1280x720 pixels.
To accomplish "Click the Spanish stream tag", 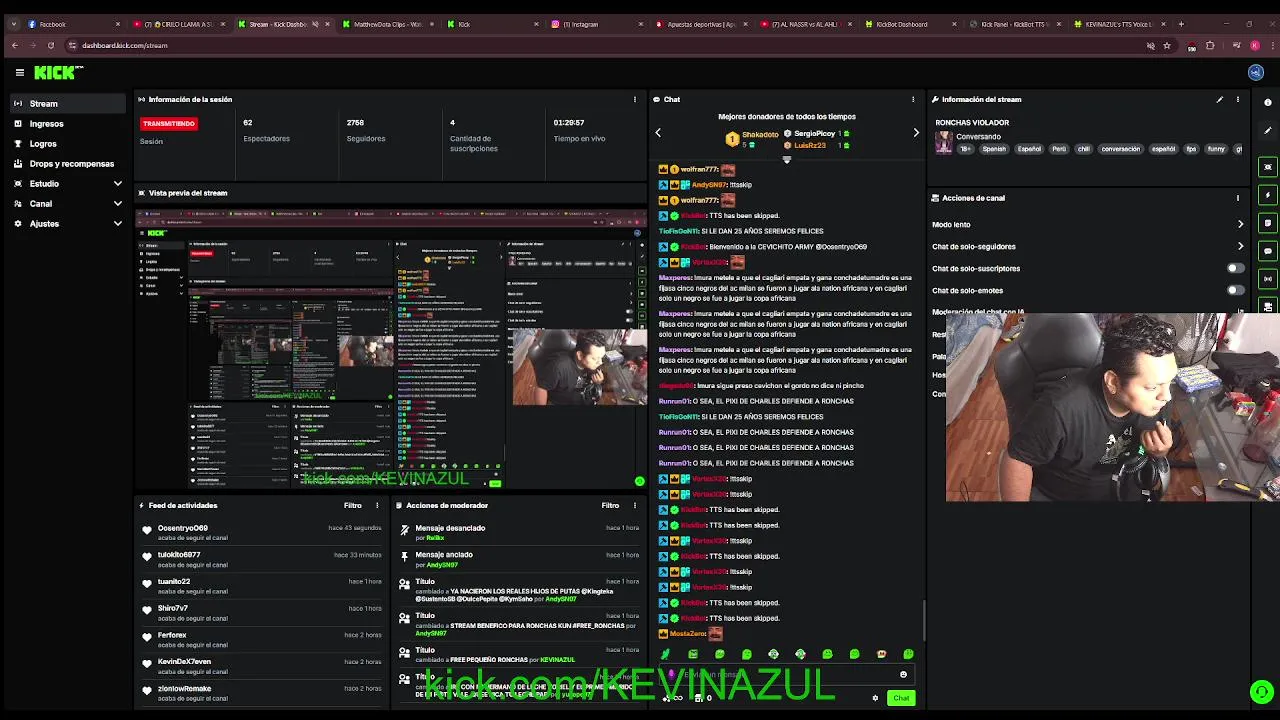I will [x=994, y=149].
